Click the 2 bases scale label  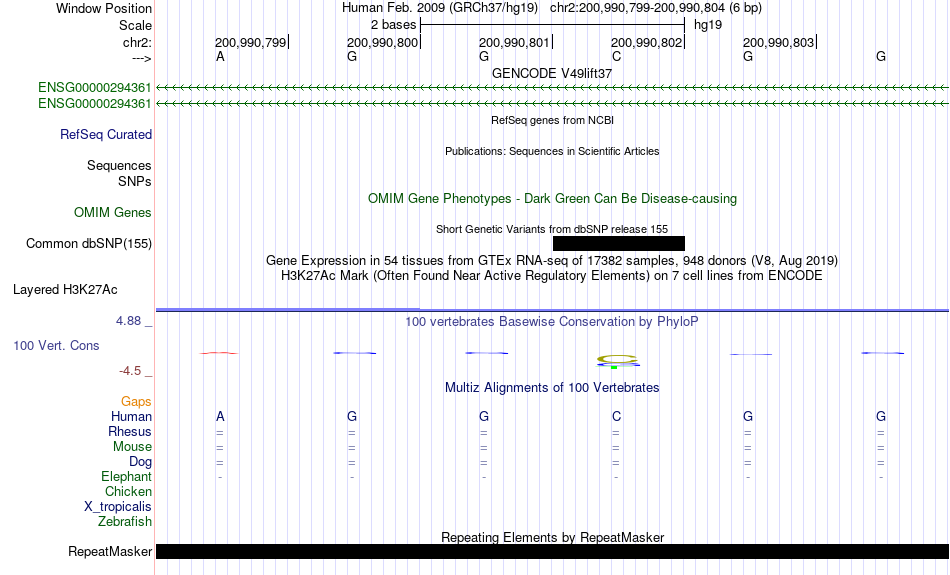click(394, 25)
